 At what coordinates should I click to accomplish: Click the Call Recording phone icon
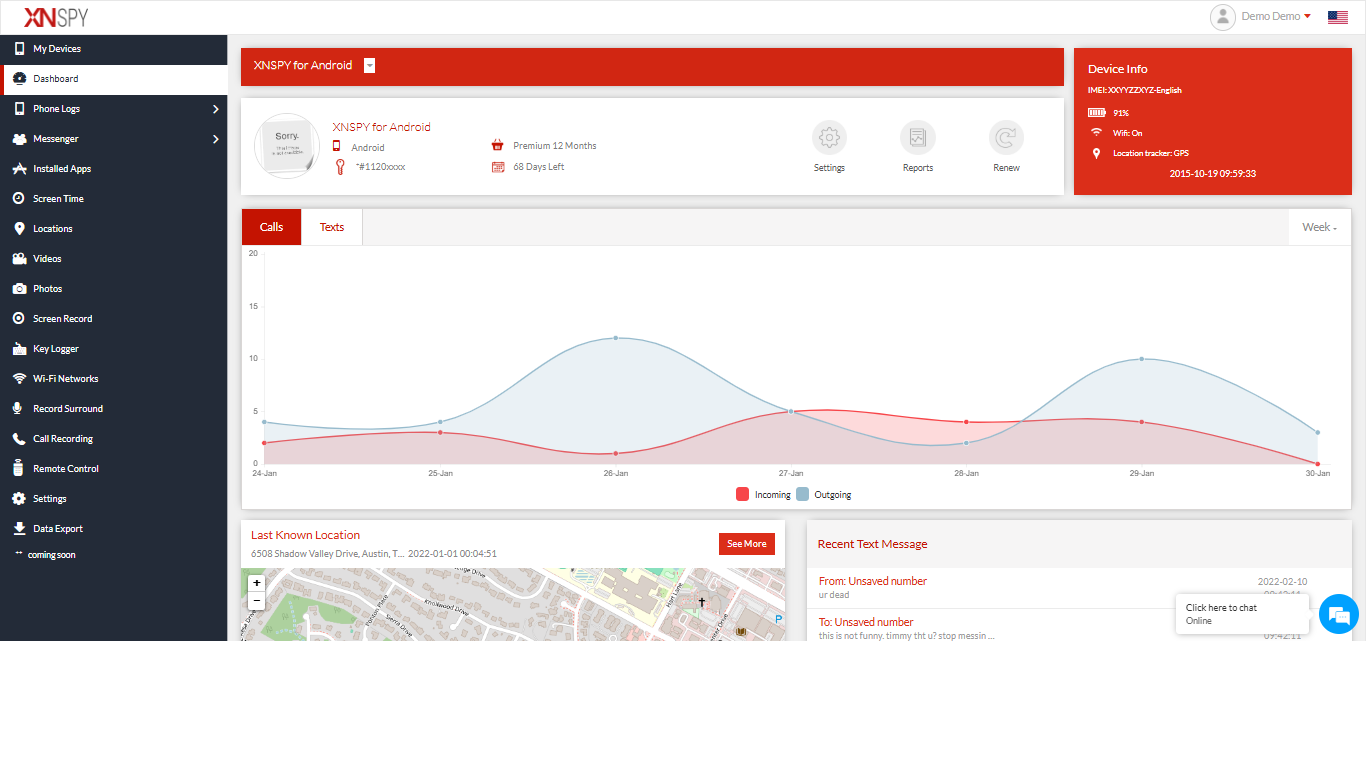click(x=19, y=439)
